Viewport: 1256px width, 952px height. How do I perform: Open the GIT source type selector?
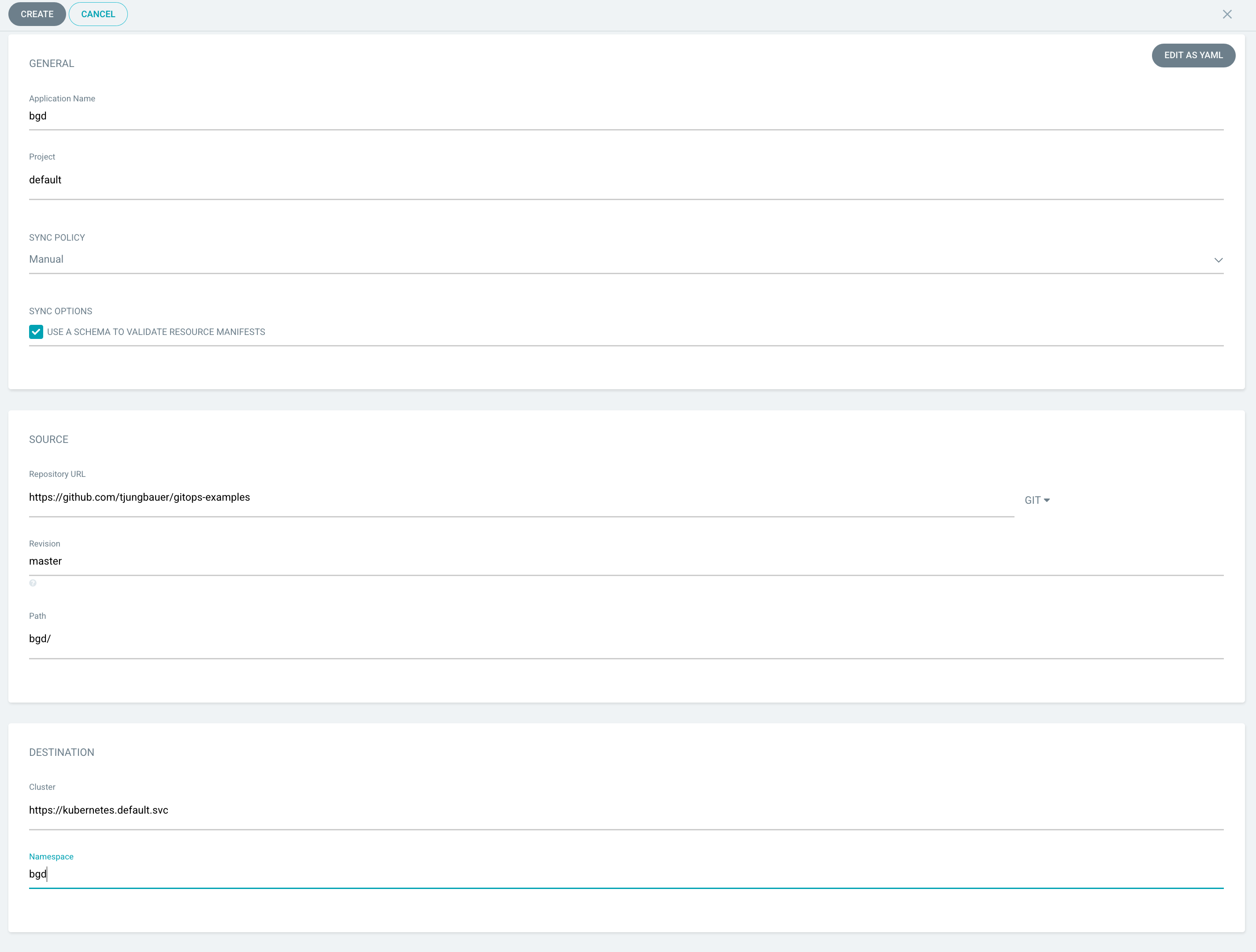coord(1037,500)
